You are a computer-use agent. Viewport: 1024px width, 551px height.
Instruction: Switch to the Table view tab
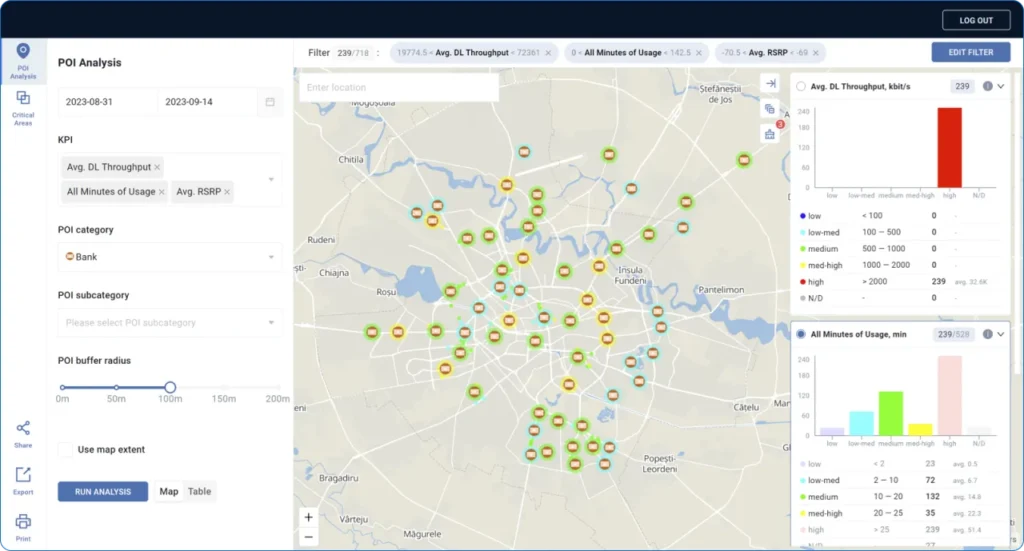tap(199, 491)
